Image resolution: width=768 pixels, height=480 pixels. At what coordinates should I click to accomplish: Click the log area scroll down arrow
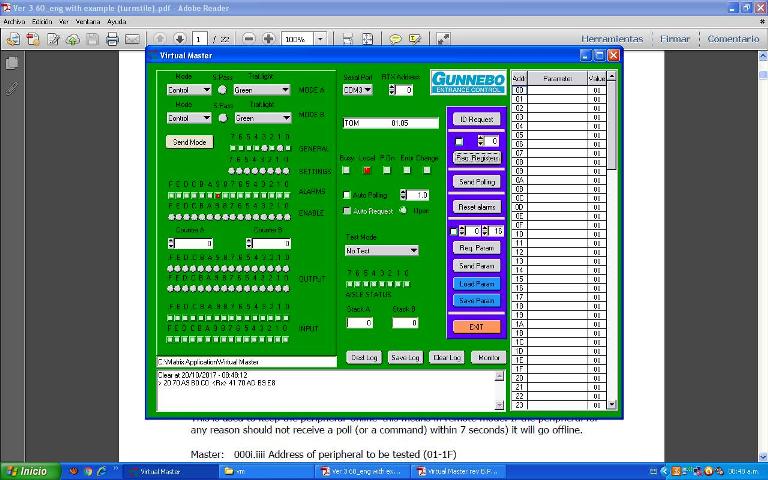(x=499, y=405)
